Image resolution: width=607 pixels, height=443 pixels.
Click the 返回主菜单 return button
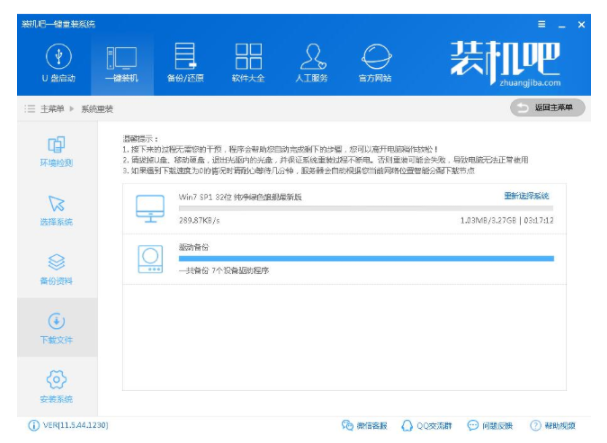pos(548,107)
